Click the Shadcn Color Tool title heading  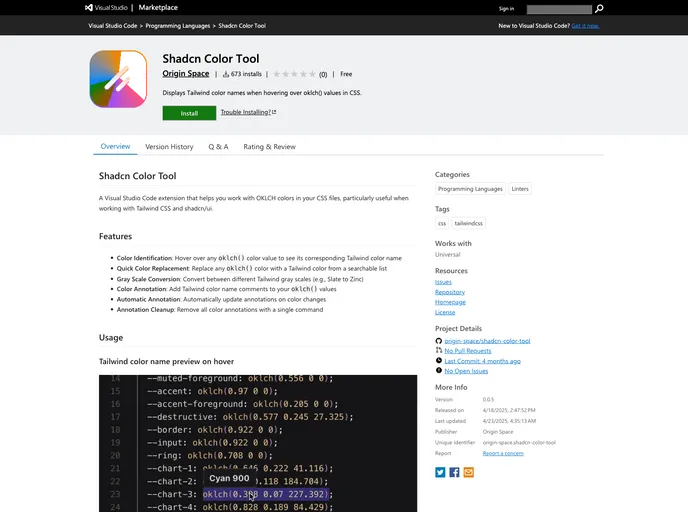pyautogui.click(x=211, y=58)
